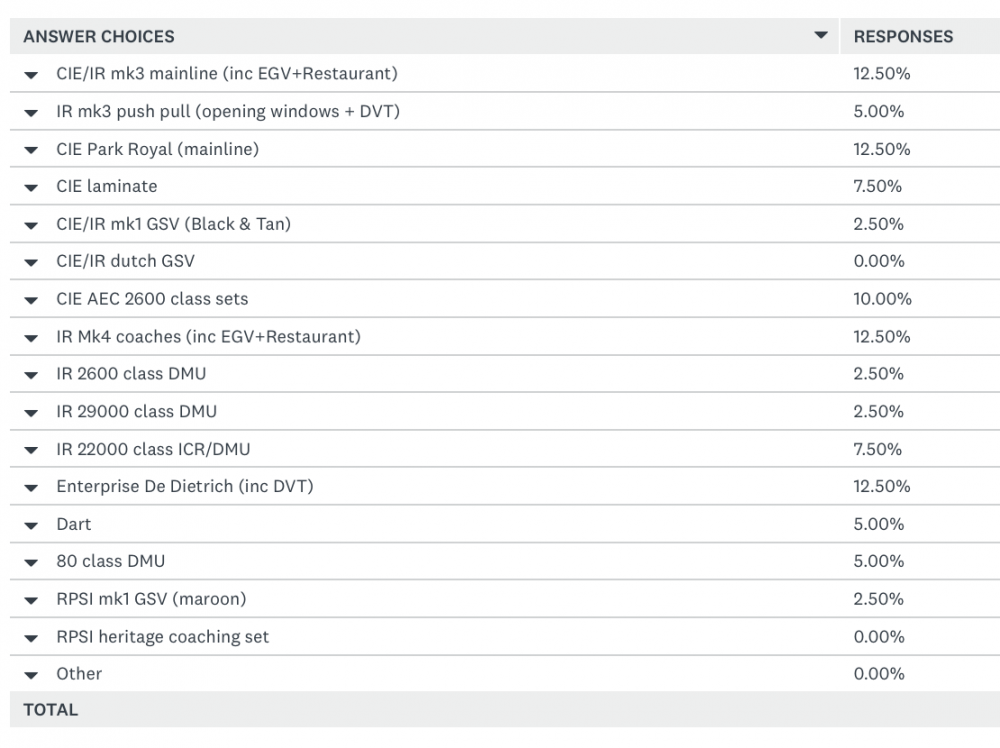Open the IR 2600 class DMU row arrow
This screenshot has width=1000, height=748.
click(x=32, y=375)
